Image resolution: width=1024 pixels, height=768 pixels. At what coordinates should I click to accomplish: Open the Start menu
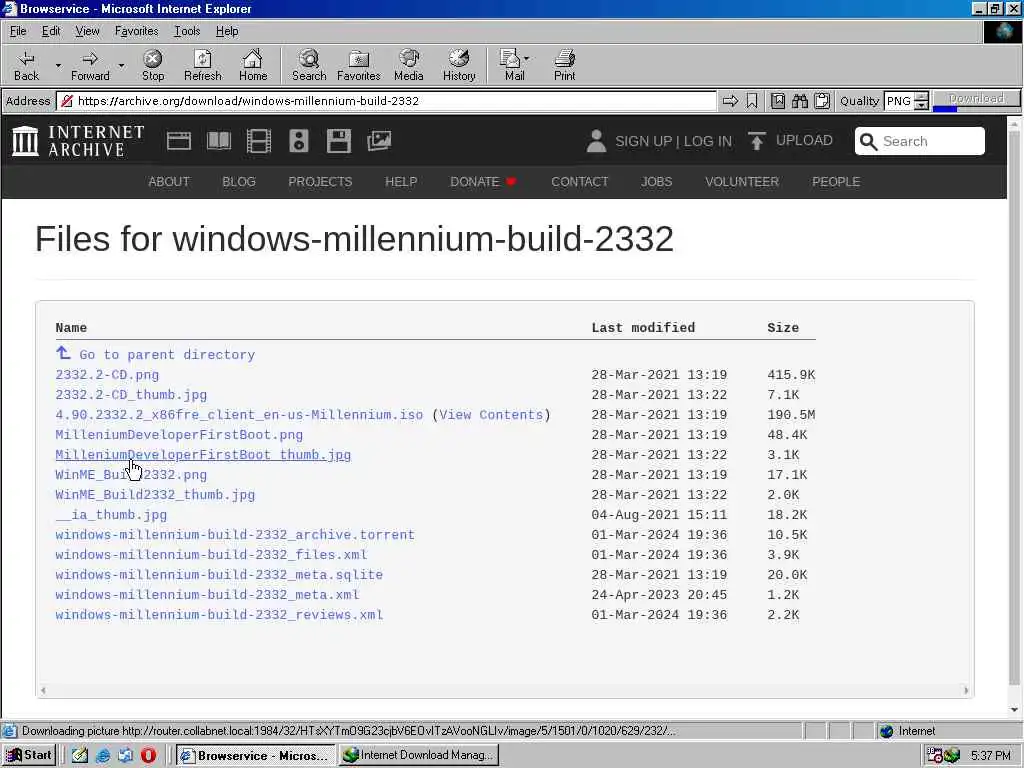[29, 755]
